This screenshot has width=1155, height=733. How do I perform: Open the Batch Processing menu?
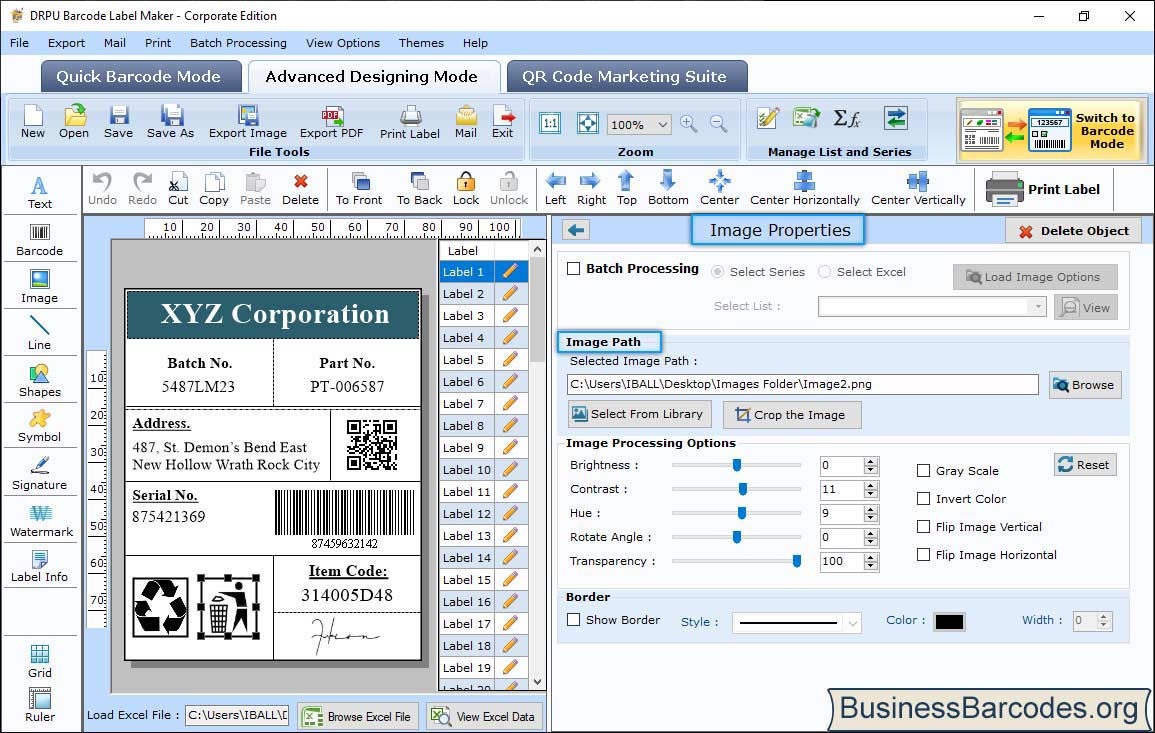tap(238, 43)
